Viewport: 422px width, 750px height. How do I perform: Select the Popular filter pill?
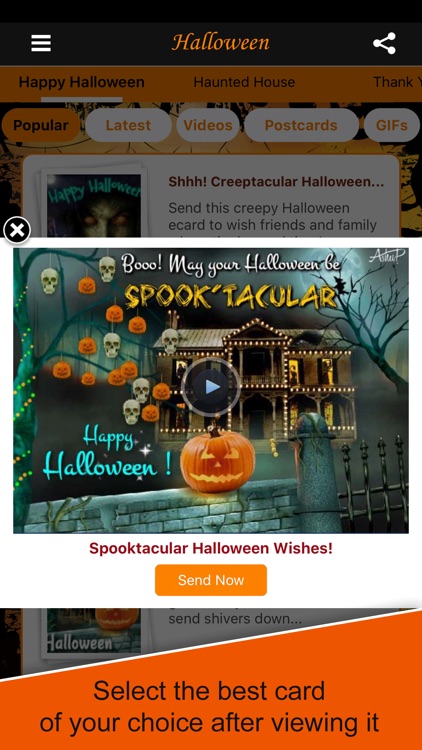coord(41,125)
